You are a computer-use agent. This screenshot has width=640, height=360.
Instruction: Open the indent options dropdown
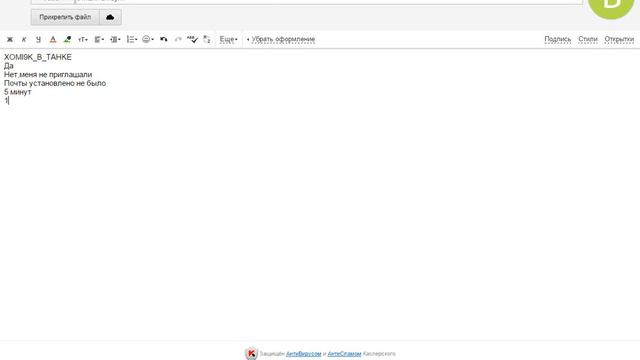click(x=116, y=40)
